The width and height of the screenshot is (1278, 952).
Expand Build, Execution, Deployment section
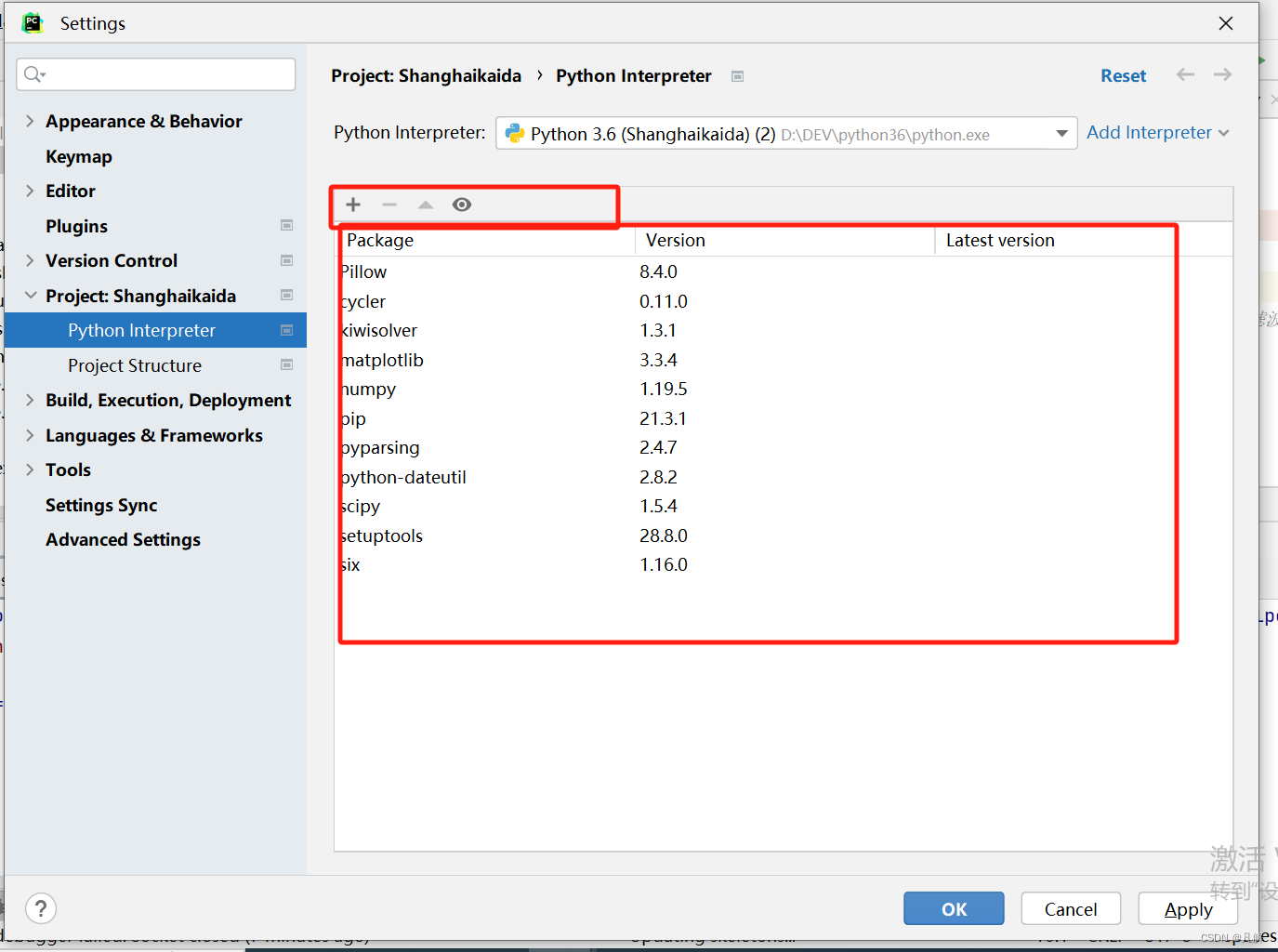[30, 400]
